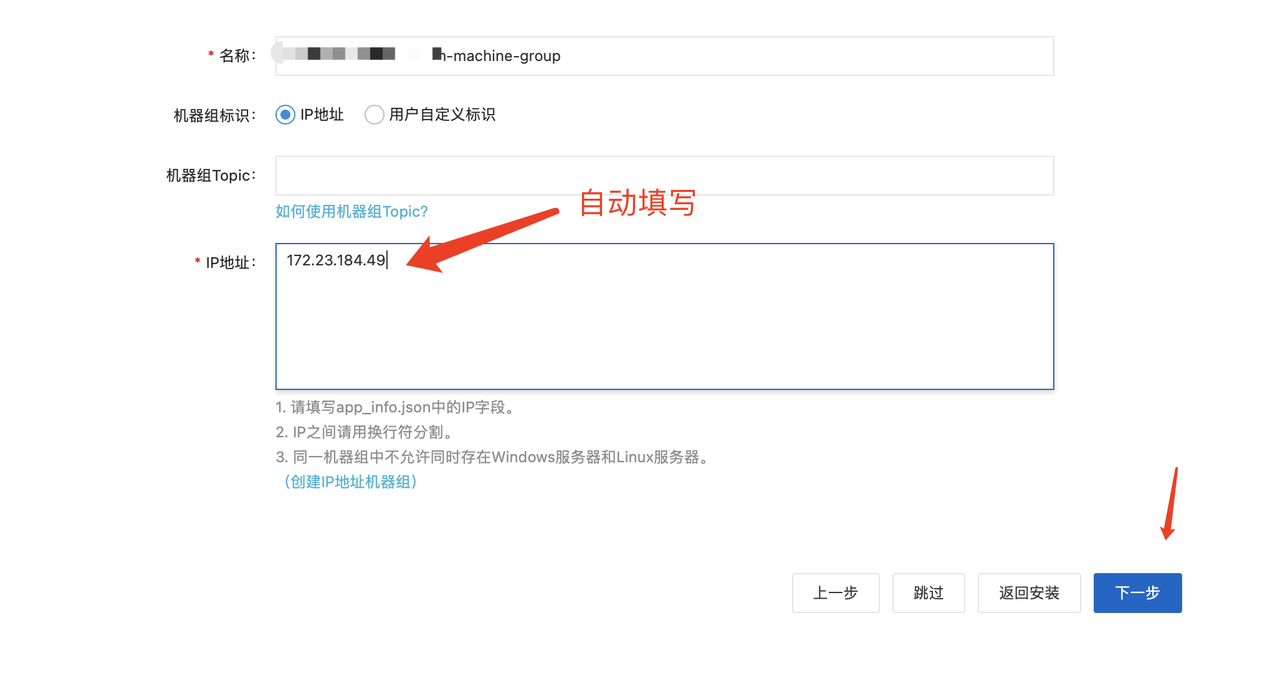Proceed with the blue 下一步 button

(x=1137, y=593)
